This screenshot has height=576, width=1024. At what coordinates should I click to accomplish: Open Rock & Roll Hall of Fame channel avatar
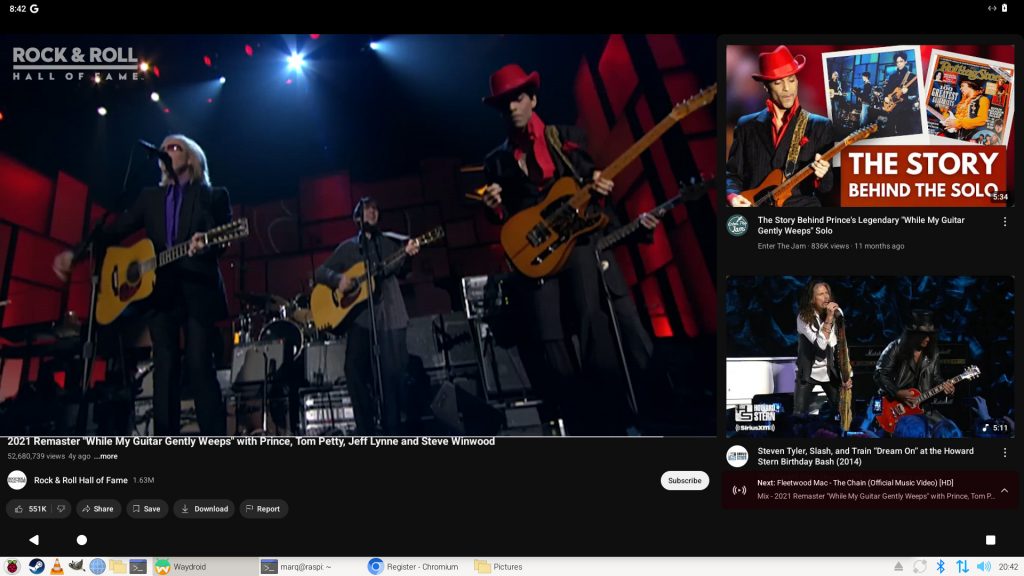tap(17, 480)
